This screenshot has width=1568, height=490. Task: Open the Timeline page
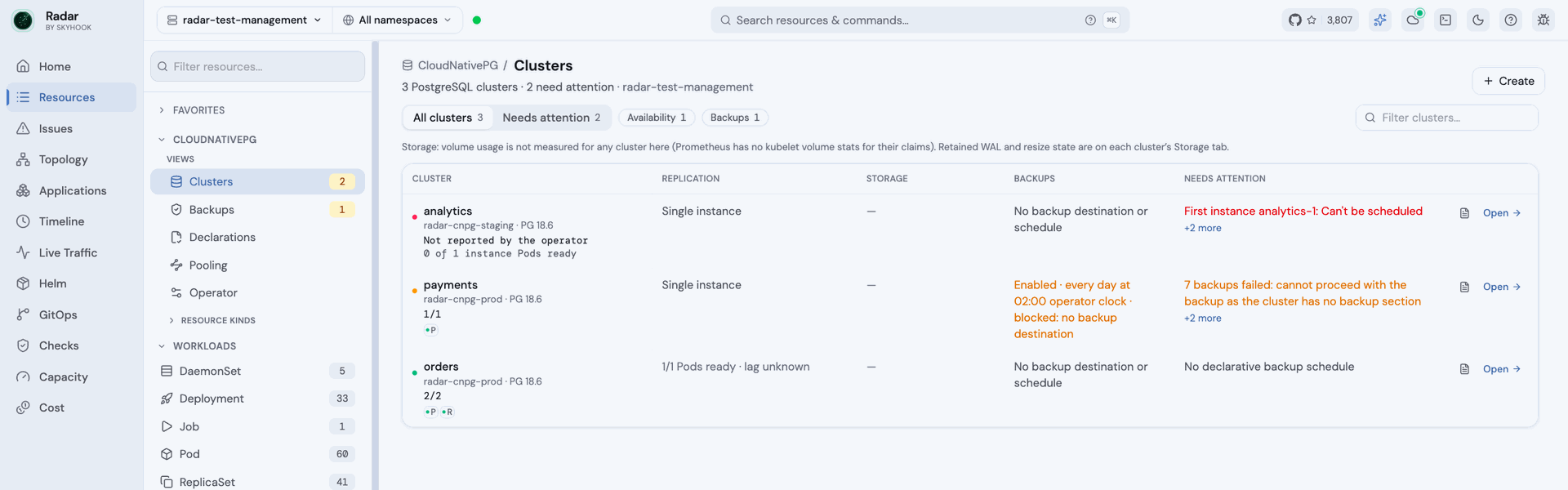(71, 221)
